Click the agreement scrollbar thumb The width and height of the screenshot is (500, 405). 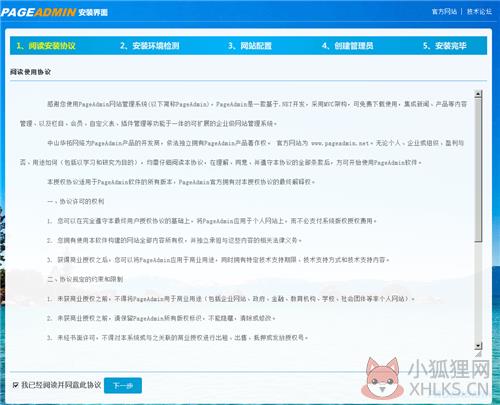(478, 170)
